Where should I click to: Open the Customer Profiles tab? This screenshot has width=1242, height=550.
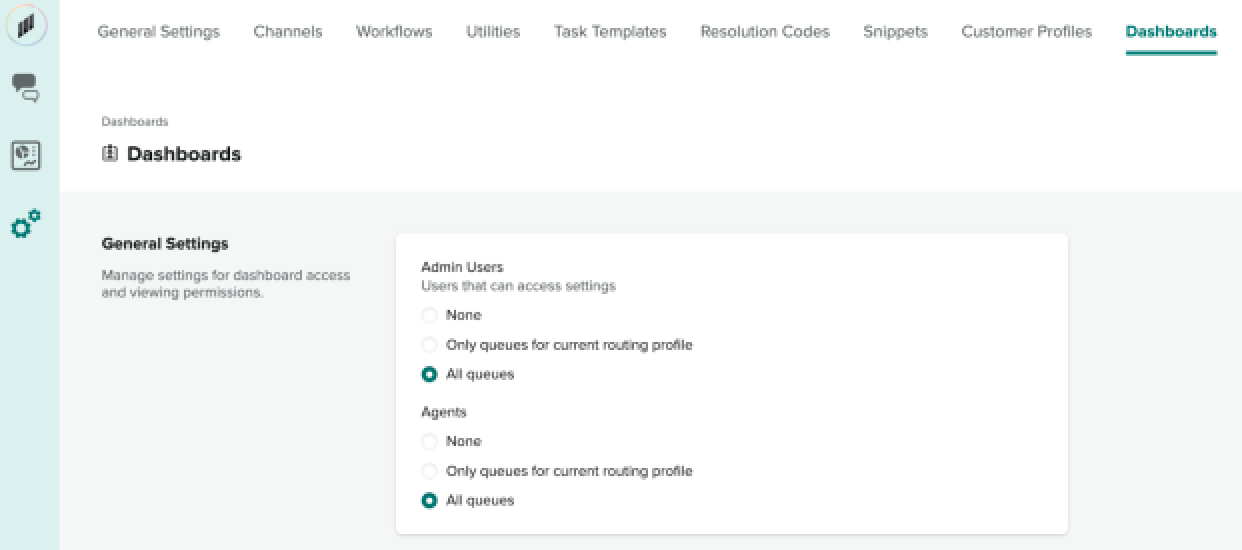1026,31
